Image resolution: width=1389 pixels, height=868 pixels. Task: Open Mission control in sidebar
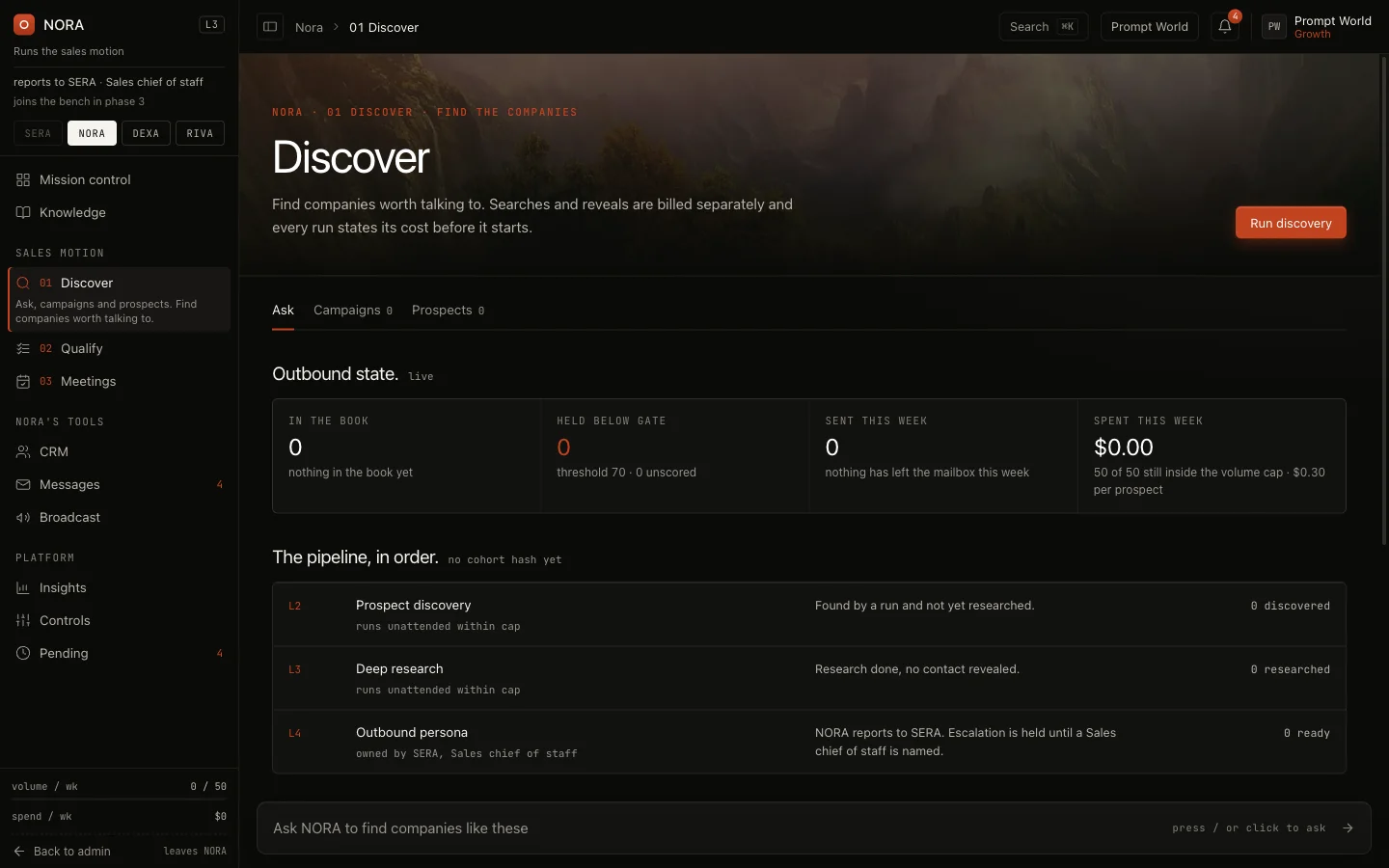pyautogui.click(x=119, y=180)
